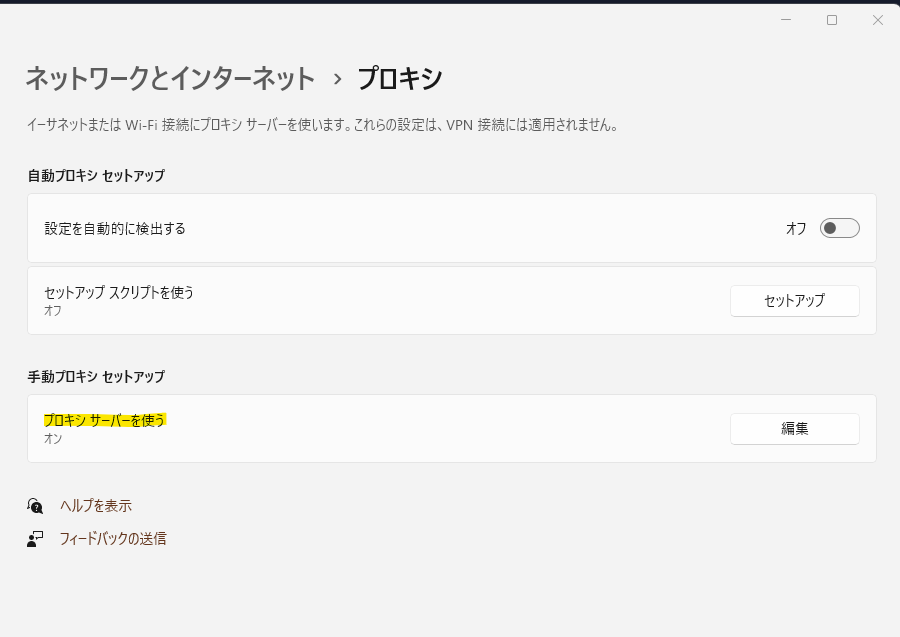Click the feedback speech-bubble icon
This screenshot has height=637, width=900.
pyautogui.click(x=33, y=538)
